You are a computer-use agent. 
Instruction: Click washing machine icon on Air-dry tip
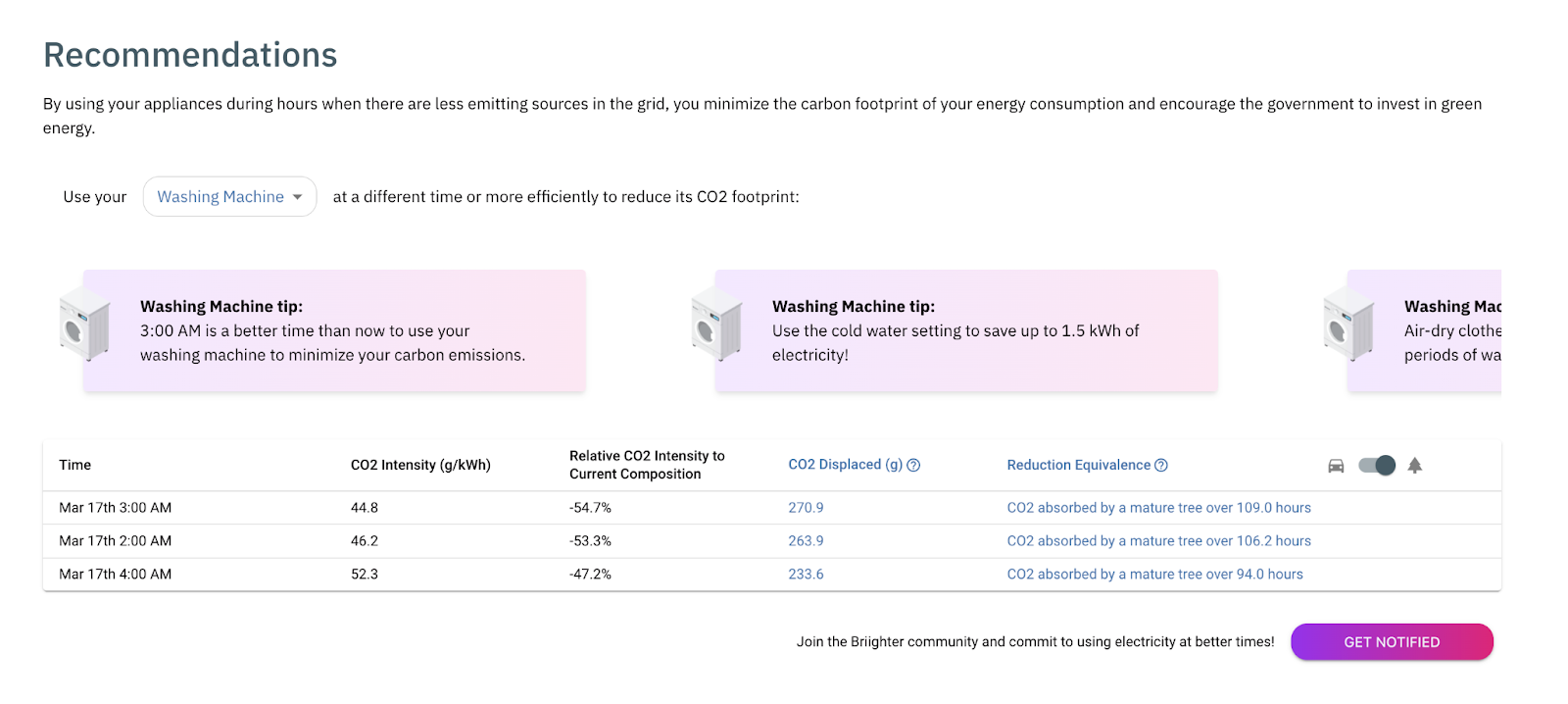(1348, 325)
